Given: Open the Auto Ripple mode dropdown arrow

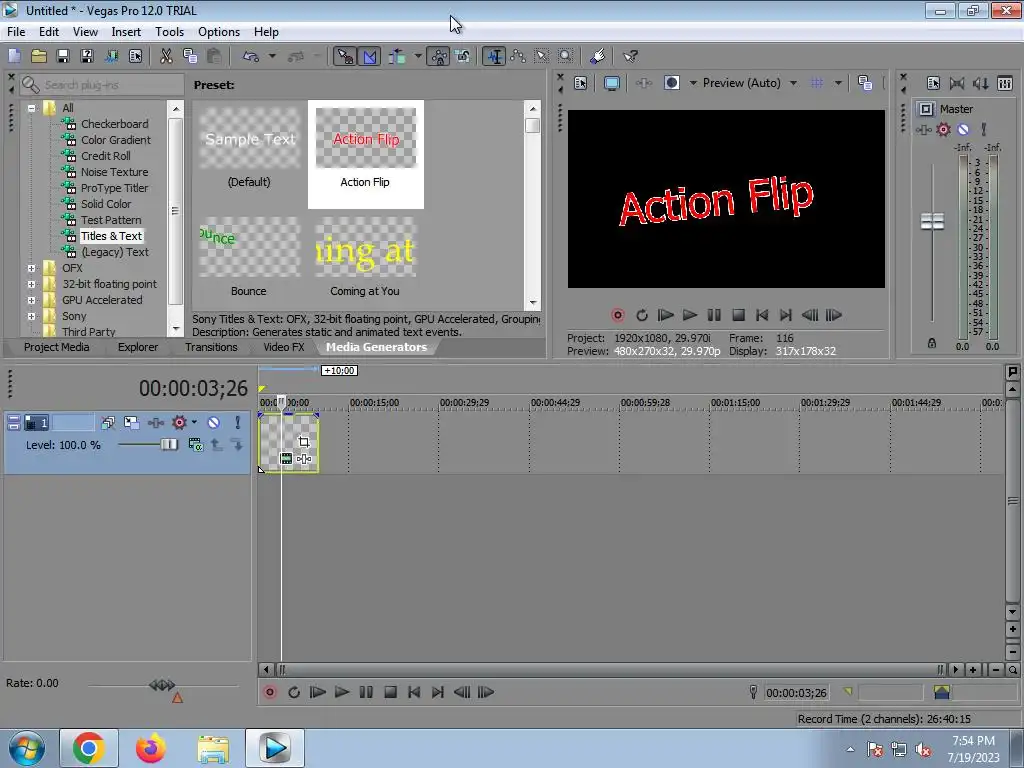Looking at the screenshot, I should tap(418, 57).
